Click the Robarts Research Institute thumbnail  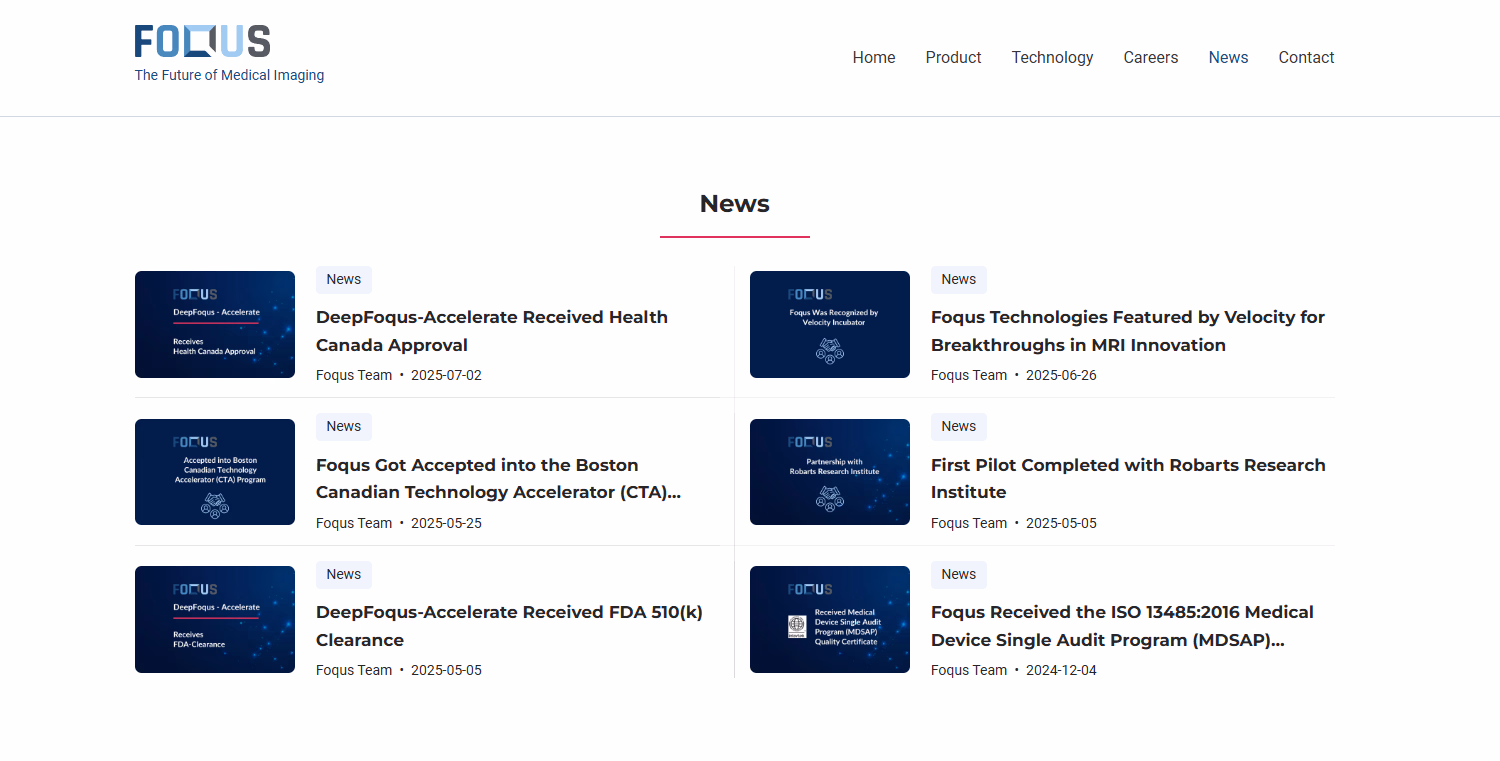829,472
